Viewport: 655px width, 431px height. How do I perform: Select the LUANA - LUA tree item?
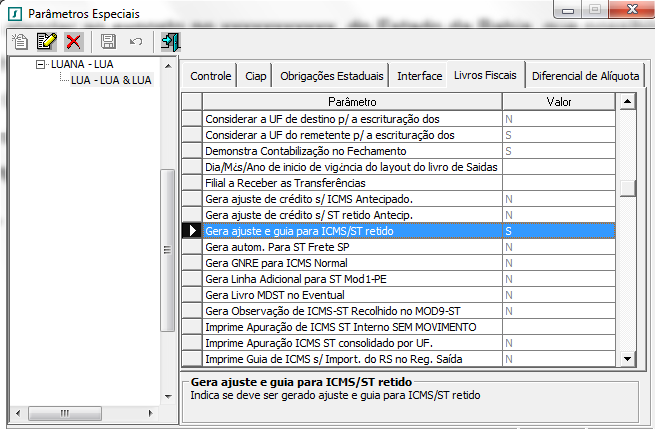(x=82, y=64)
